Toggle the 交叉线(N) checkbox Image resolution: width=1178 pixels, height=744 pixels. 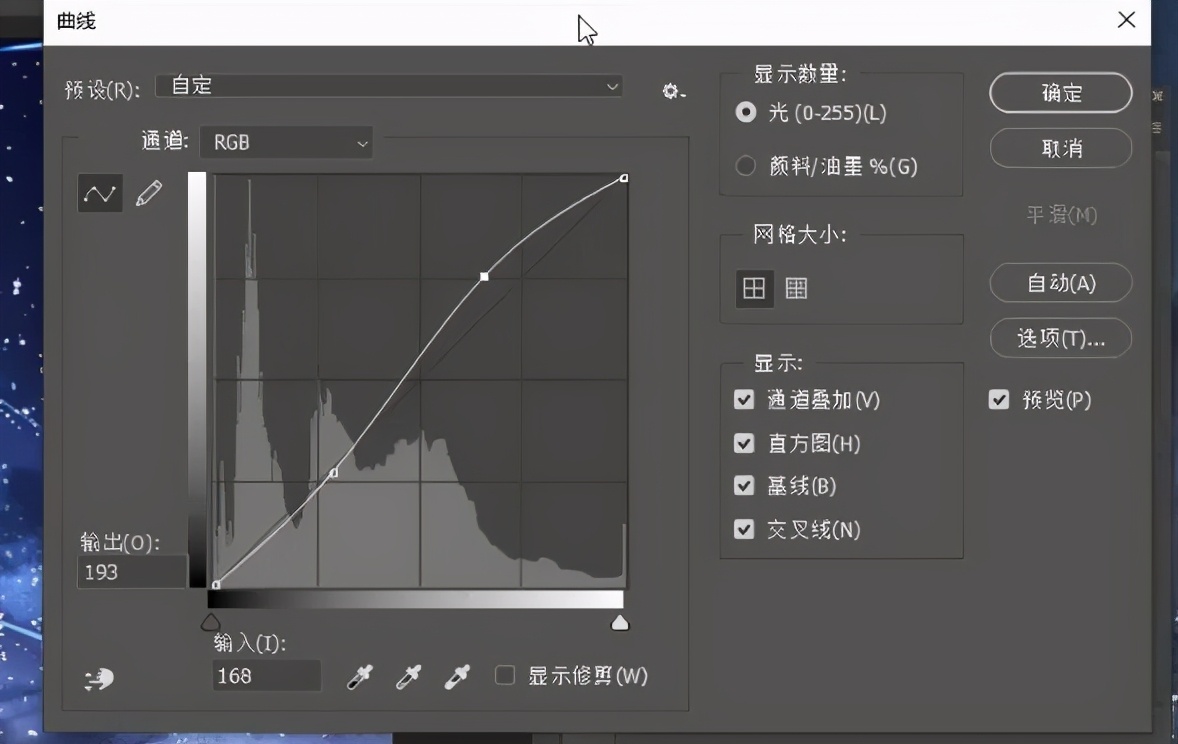click(744, 529)
